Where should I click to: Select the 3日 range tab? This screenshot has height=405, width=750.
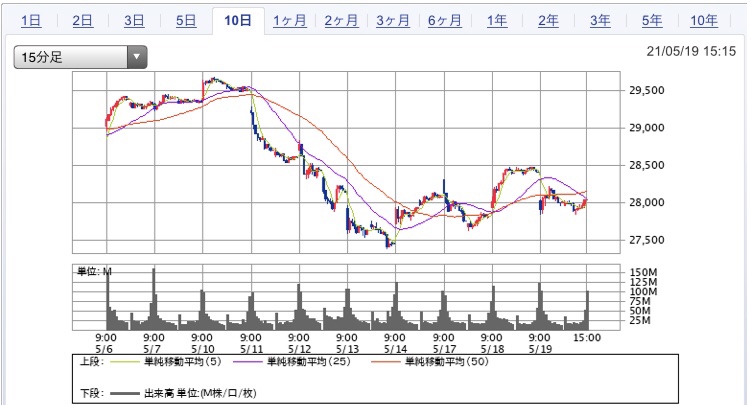click(x=134, y=21)
